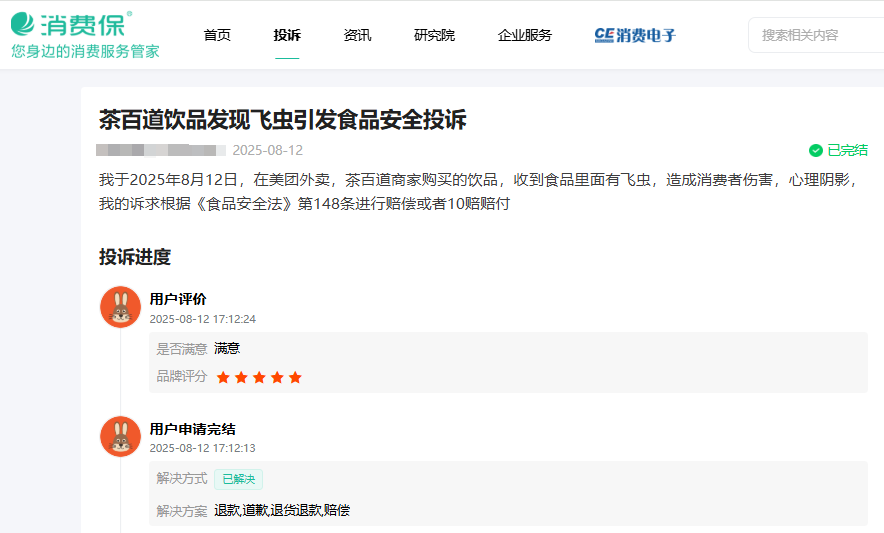
Task: Click the 已解决 tag
Action: [x=238, y=479]
